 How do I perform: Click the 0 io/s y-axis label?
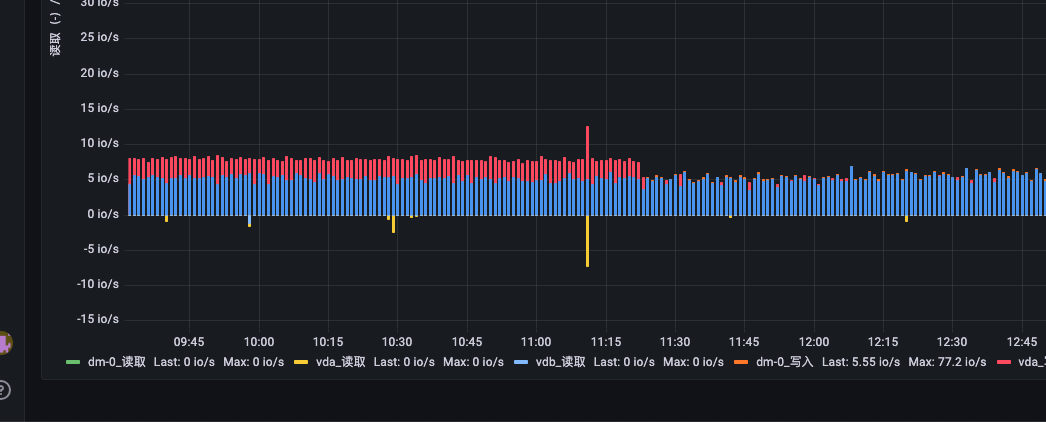tap(102, 214)
